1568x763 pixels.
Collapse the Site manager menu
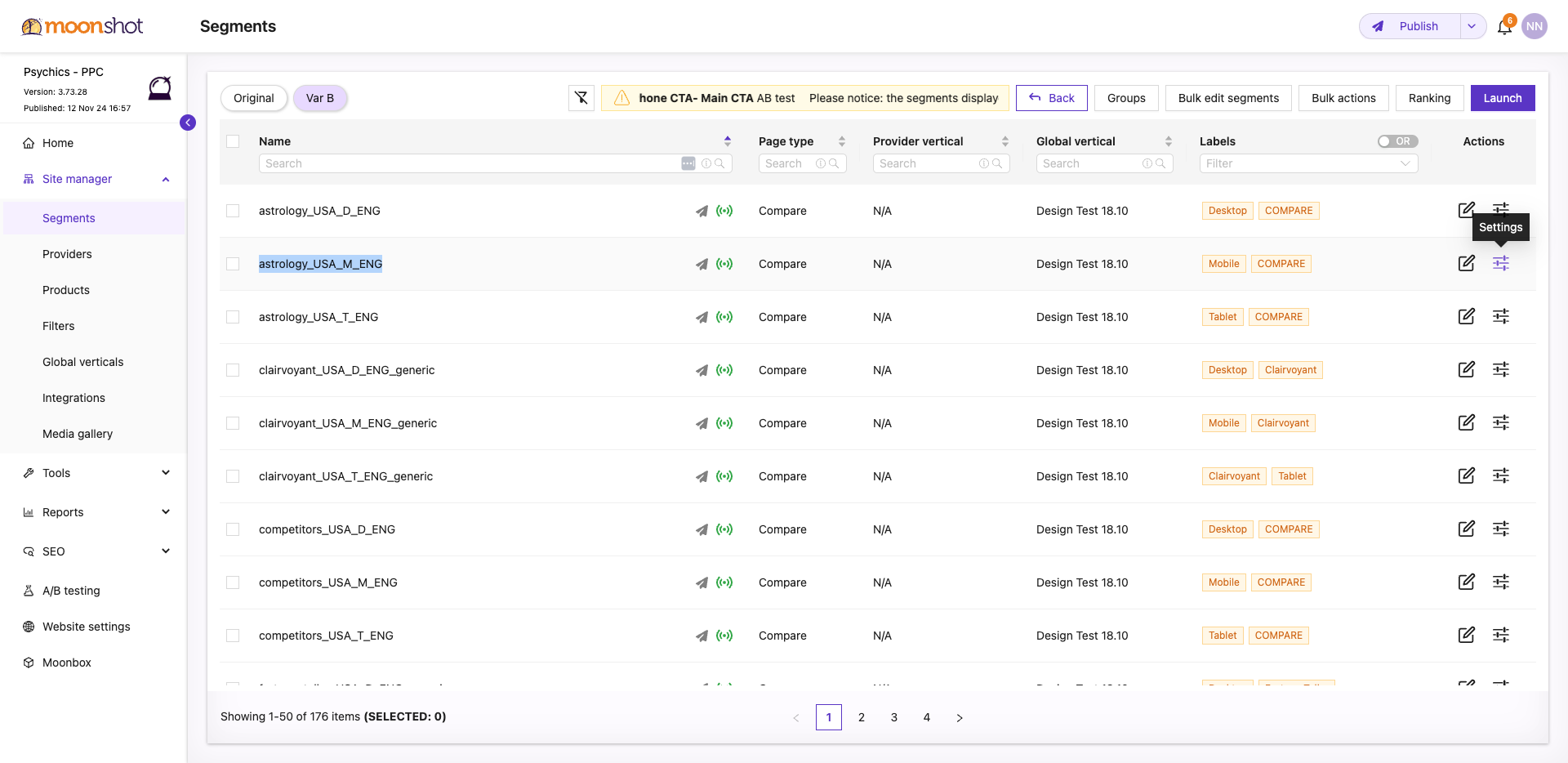point(166,179)
